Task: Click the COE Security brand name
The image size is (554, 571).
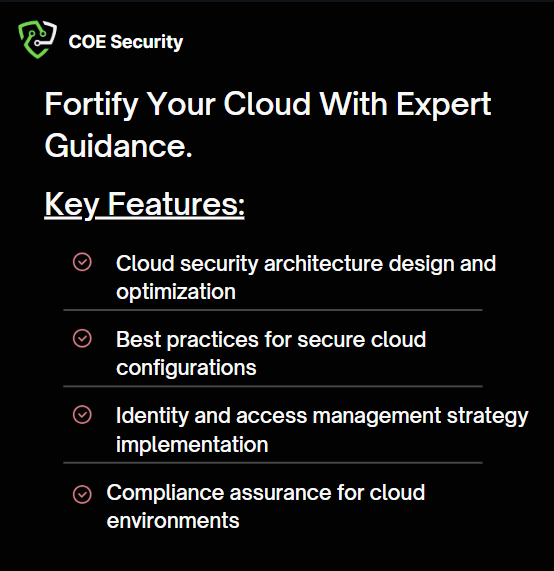Action: click(126, 42)
